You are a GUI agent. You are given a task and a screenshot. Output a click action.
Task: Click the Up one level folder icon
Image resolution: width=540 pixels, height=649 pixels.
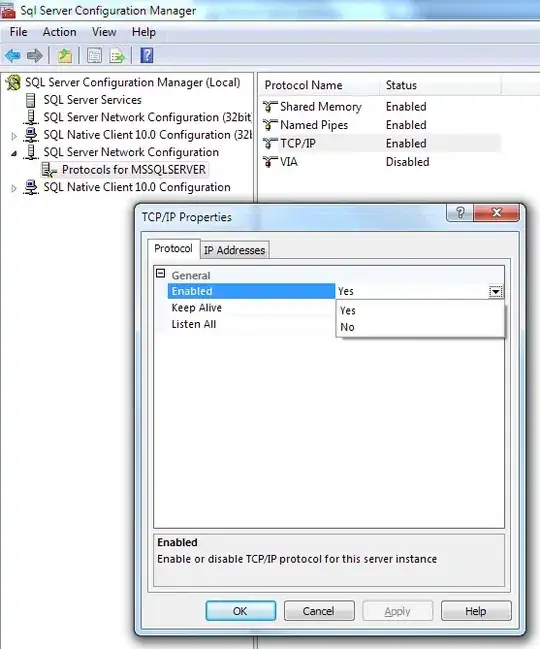[x=65, y=55]
